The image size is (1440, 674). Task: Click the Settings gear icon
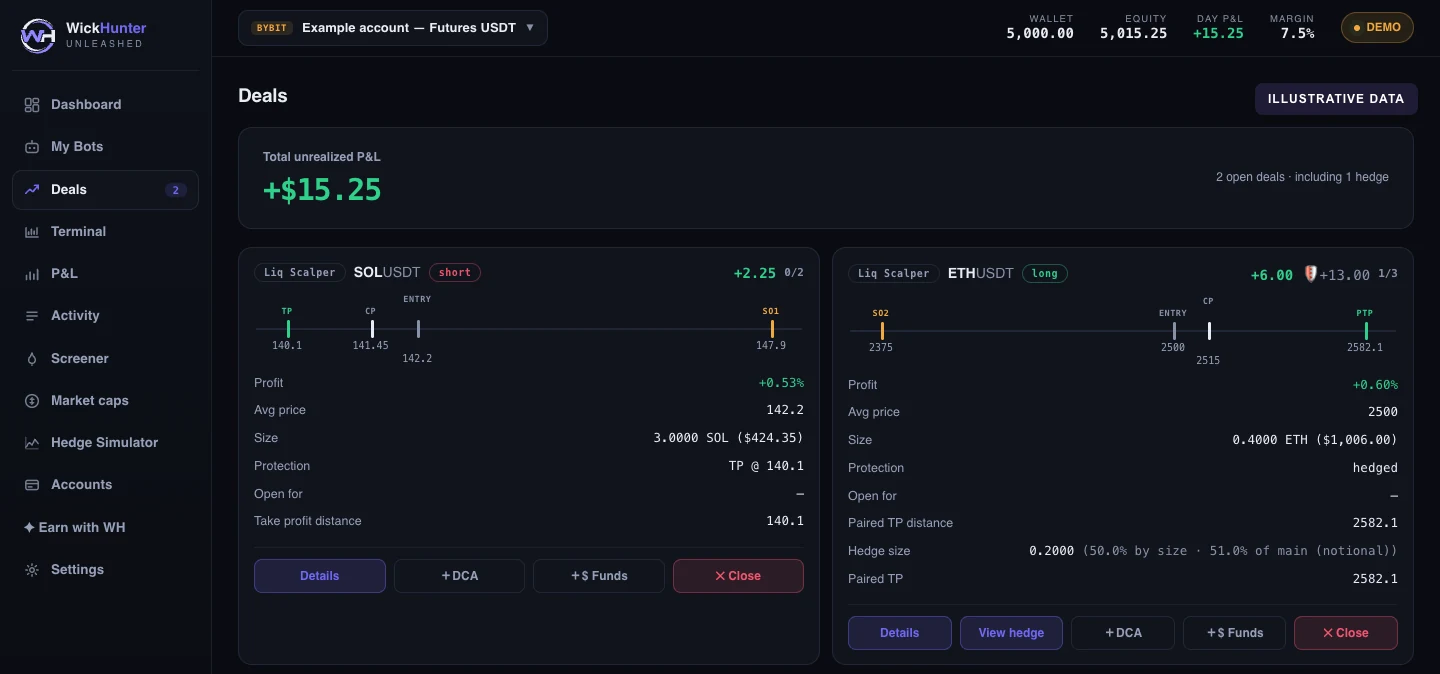(x=32, y=570)
